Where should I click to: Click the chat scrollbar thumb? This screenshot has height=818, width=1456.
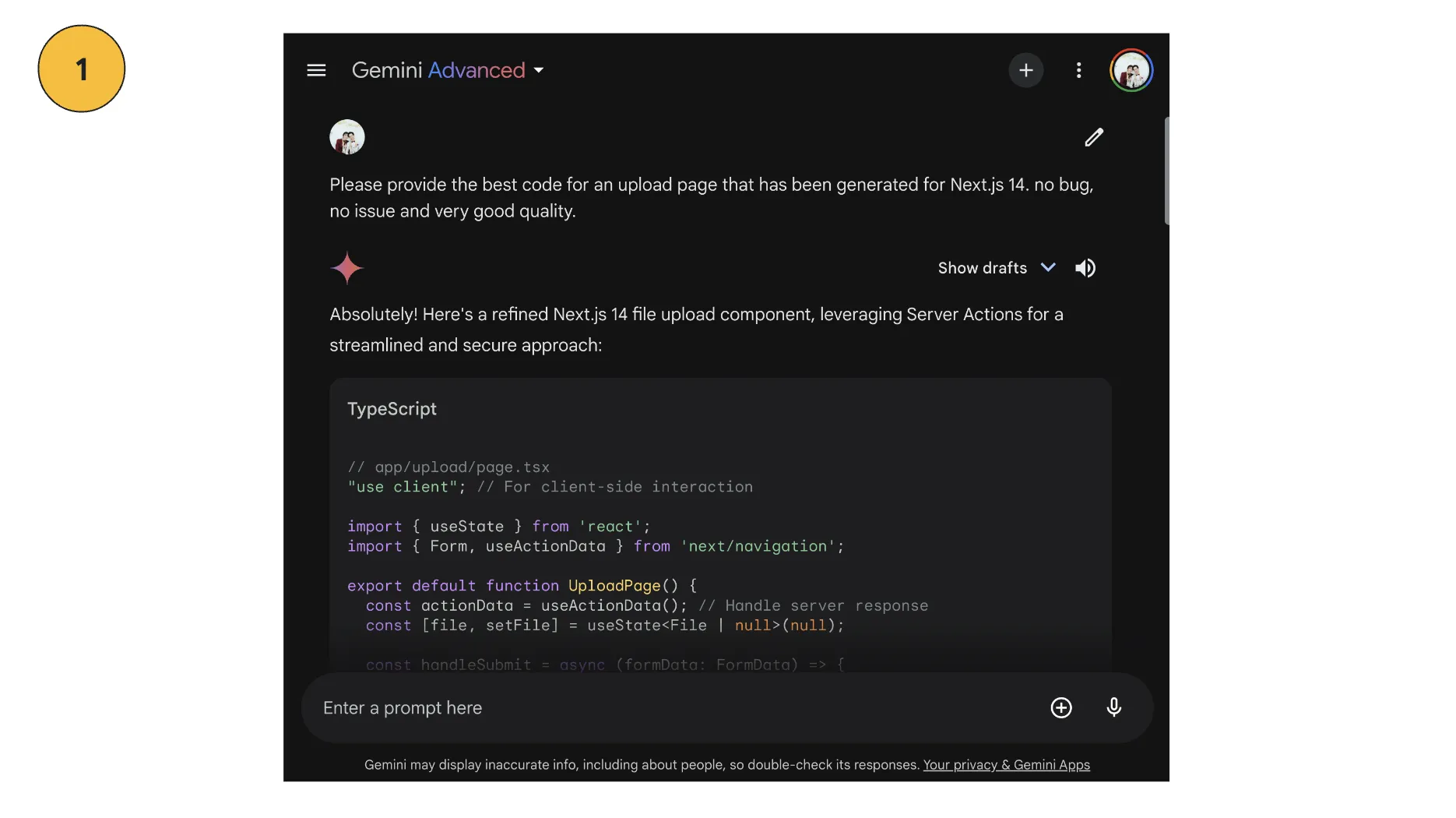pos(1166,171)
